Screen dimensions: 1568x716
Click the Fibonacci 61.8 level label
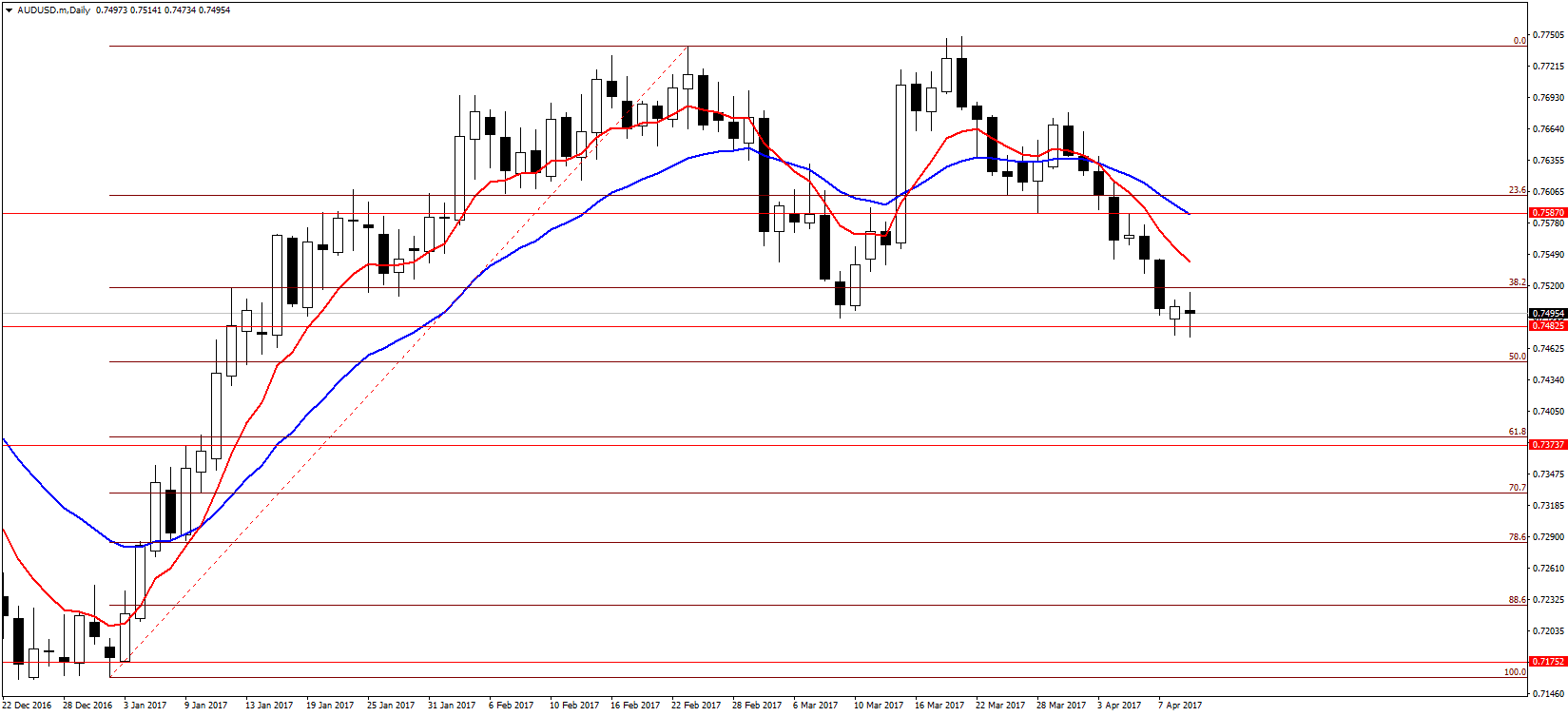1518,432
